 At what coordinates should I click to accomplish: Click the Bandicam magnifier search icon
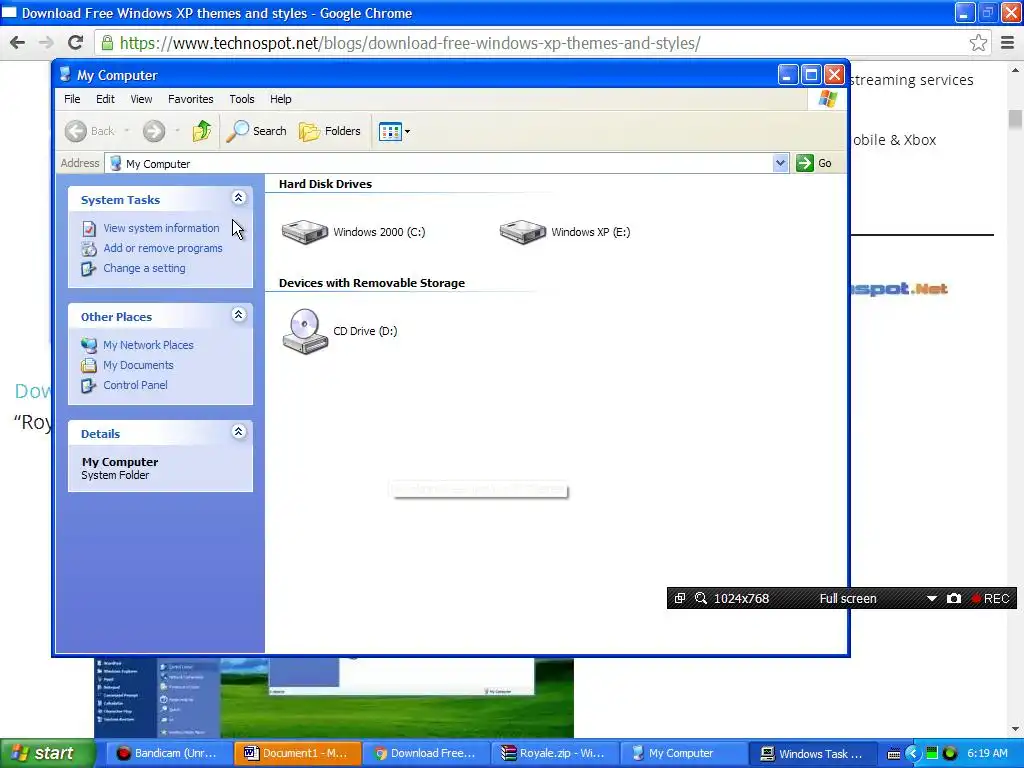click(701, 598)
